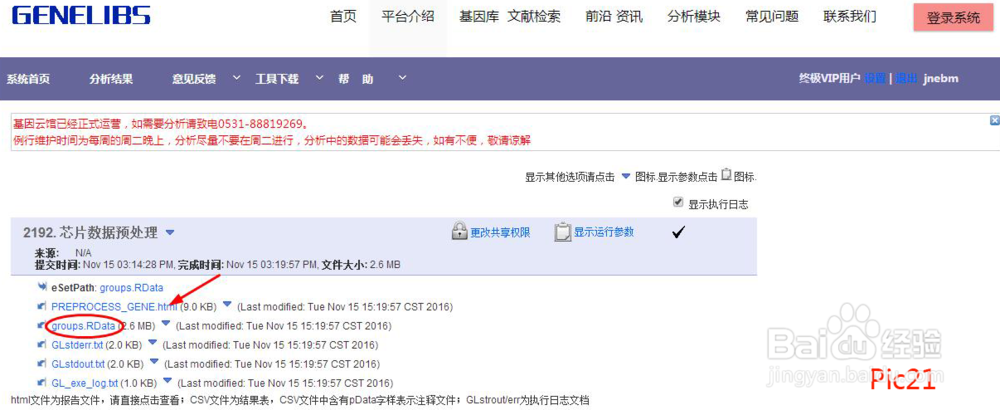This screenshot has height=410, width=1000.
Task: Open the GLstderr.txt file link
Action: tap(77, 346)
